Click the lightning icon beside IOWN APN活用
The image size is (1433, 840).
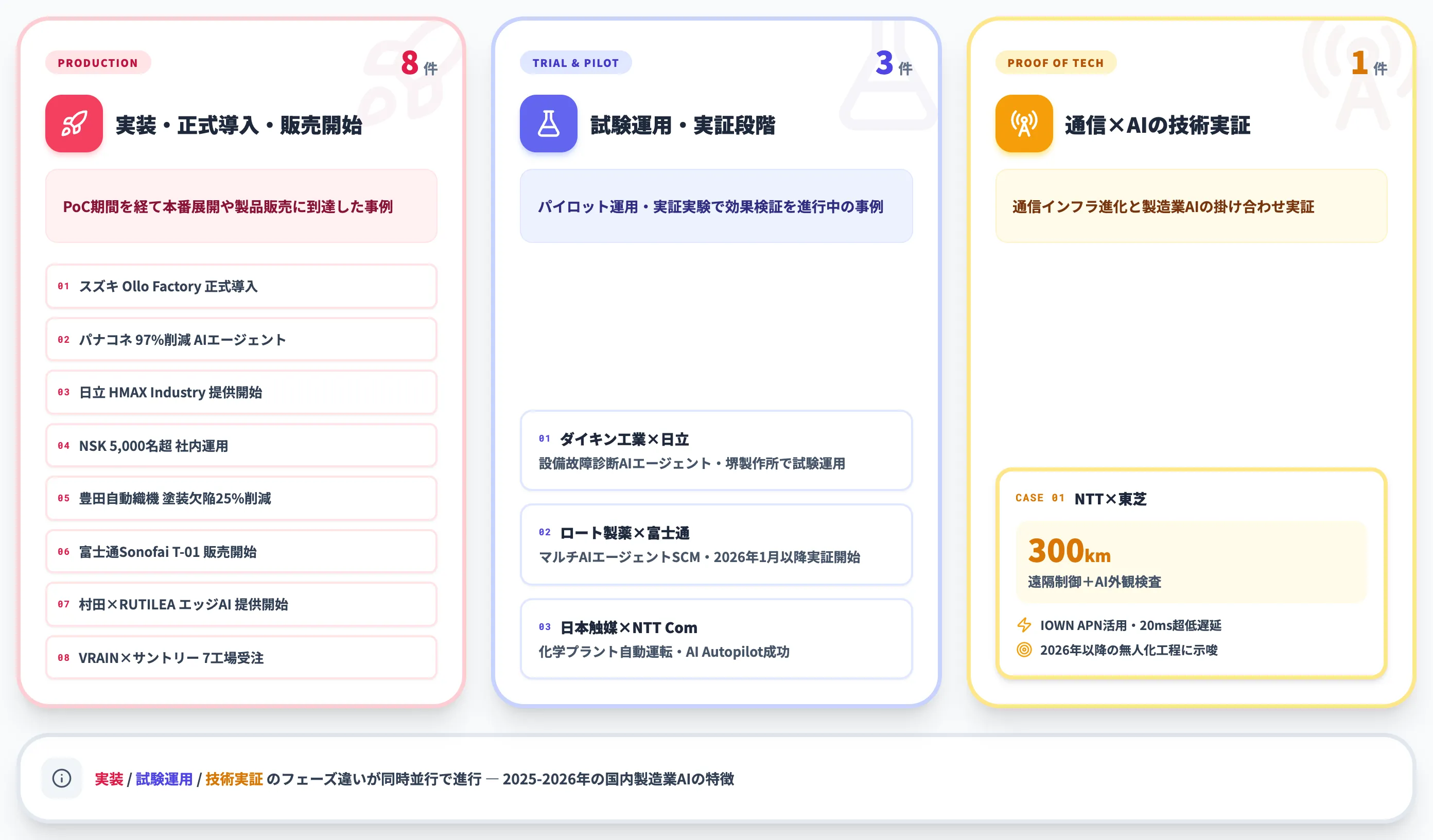(1024, 625)
